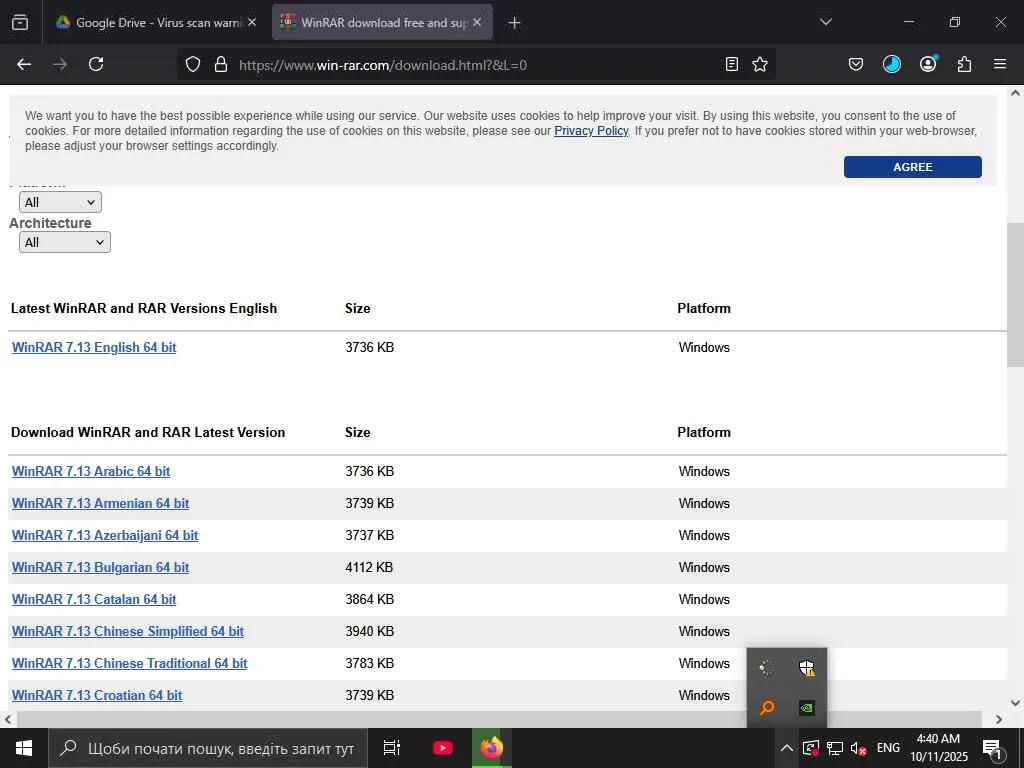
Task: Click the scroll up arrow
Action: tap(1016, 93)
